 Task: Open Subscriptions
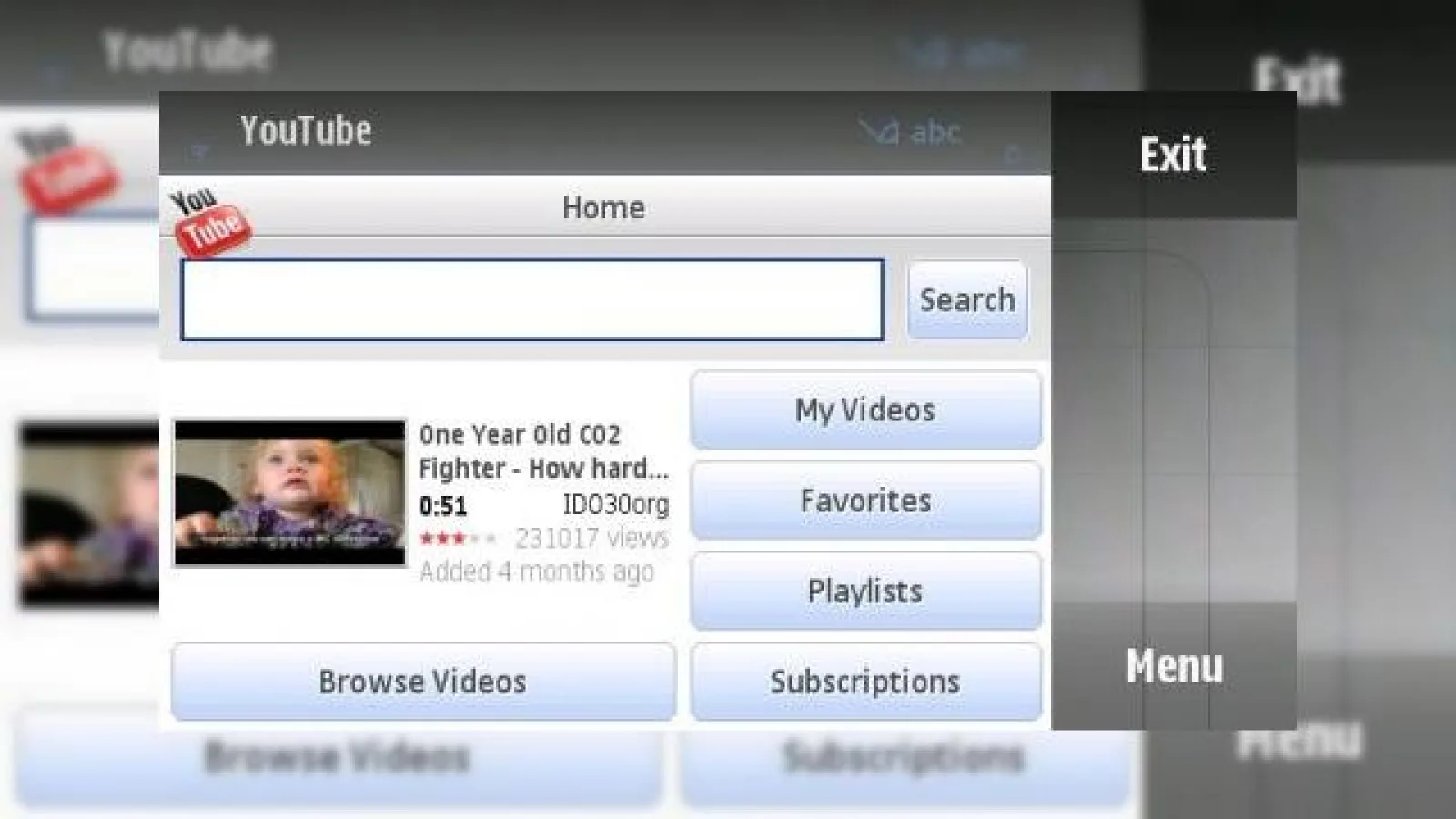(865, 682)
